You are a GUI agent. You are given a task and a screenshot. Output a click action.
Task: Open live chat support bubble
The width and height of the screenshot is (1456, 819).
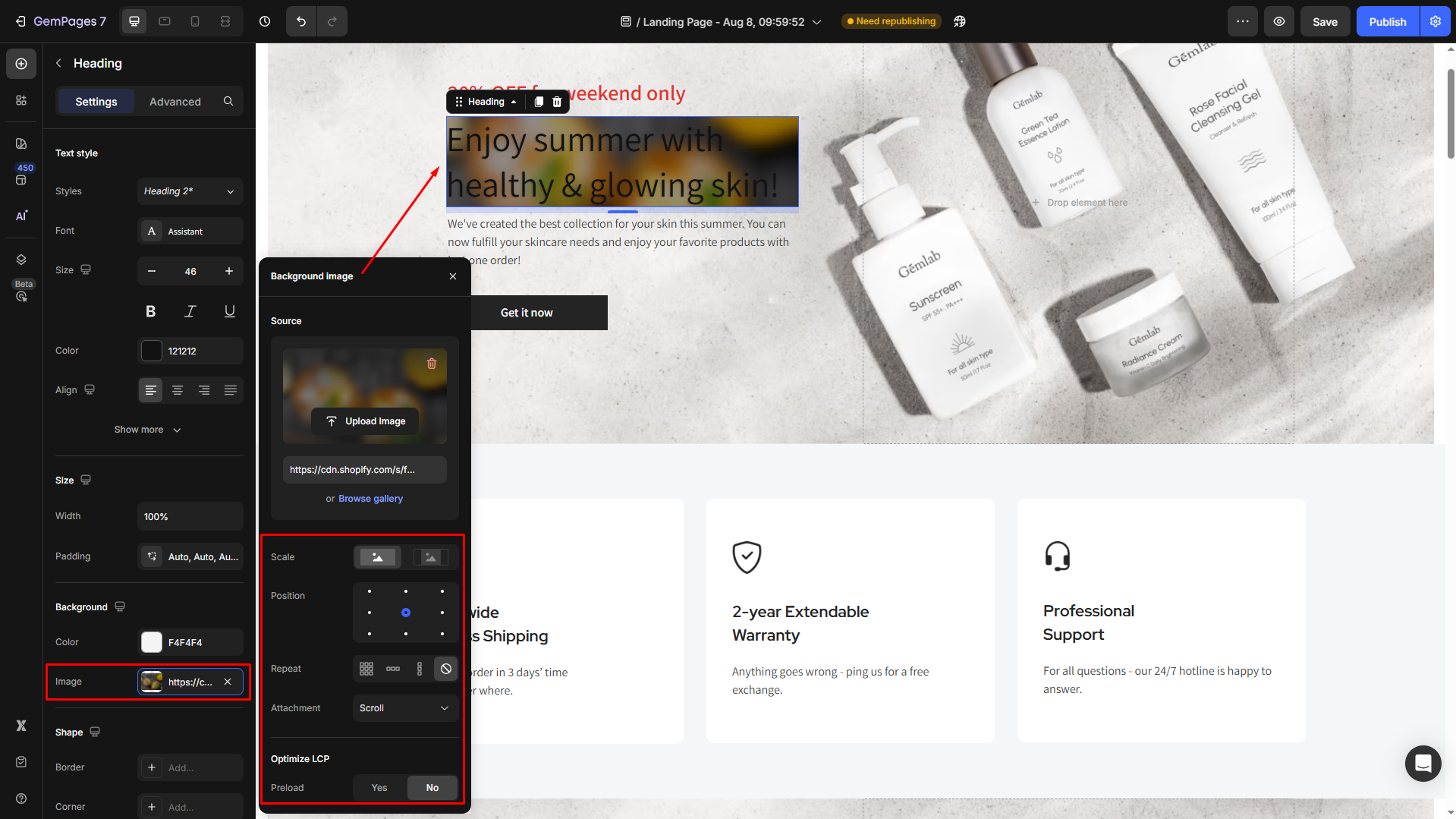[1423, 763]
